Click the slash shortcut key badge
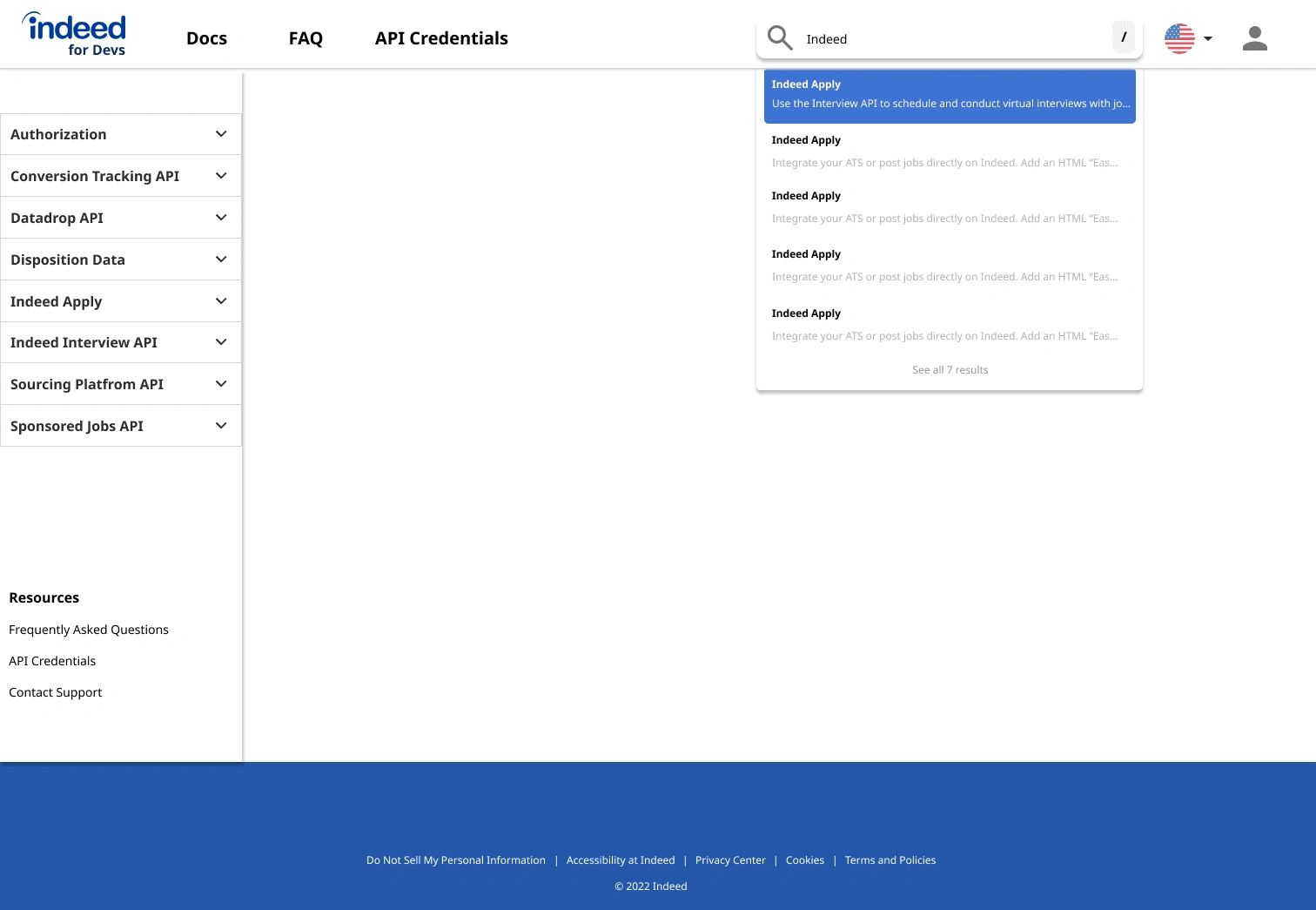This screenshot has height=910, width=1316. tap(1124, 37)
